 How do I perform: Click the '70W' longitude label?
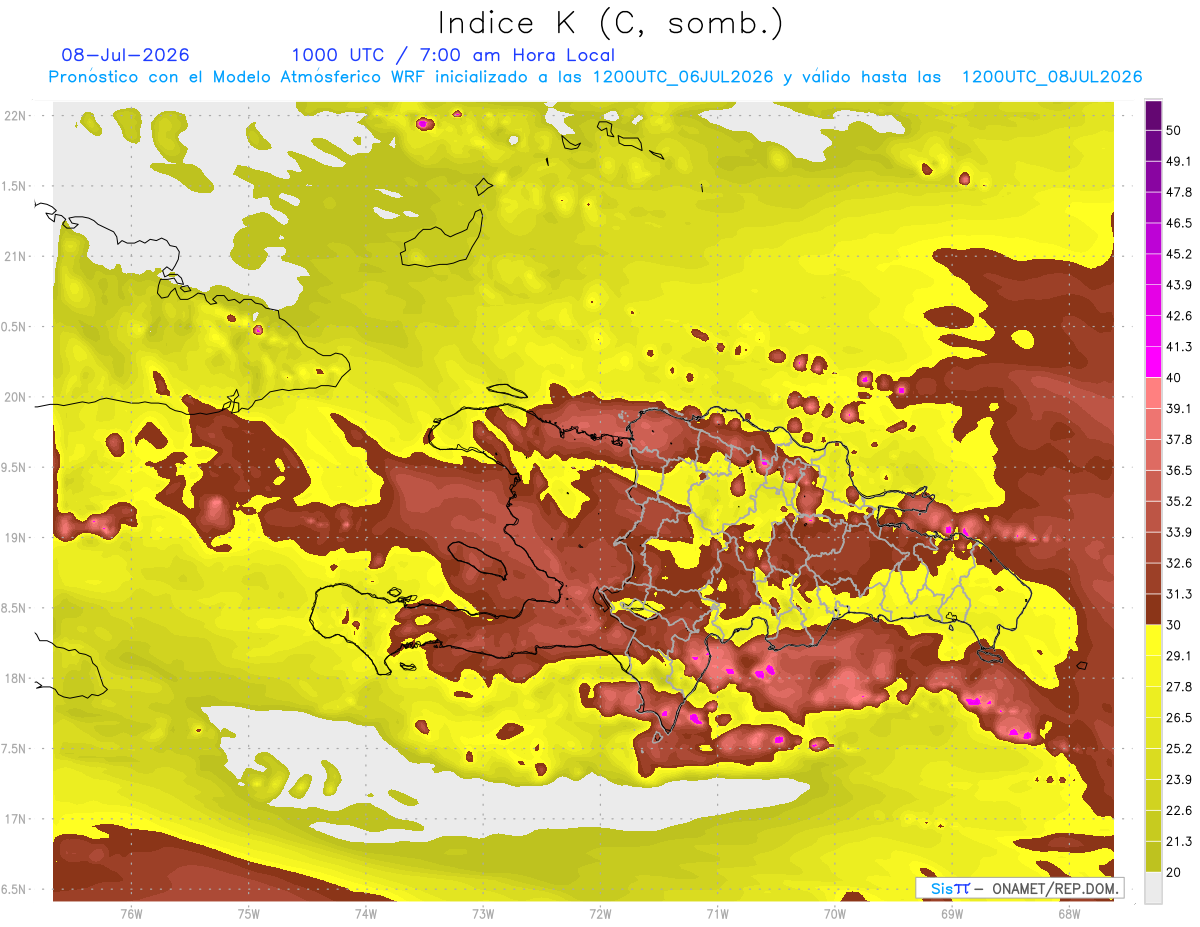(x=835, y=913)
